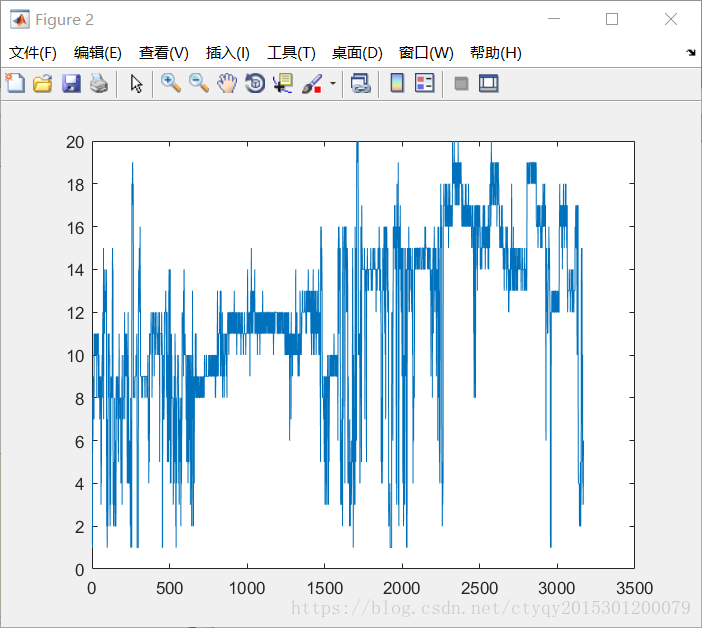Open a file with the folder icon
Viewport: 702px width, 628px height.
coord(43,84)
